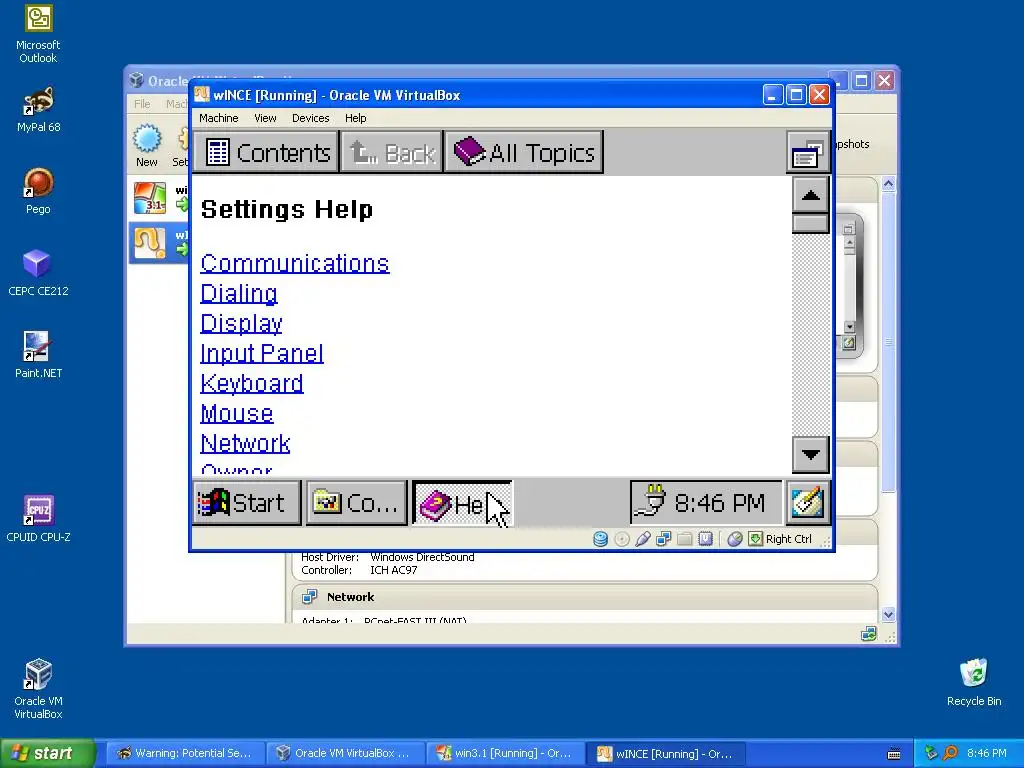Click the power plug clock tray in CE
This screenshot has width=1024, height=768.
tap(706, 503)
